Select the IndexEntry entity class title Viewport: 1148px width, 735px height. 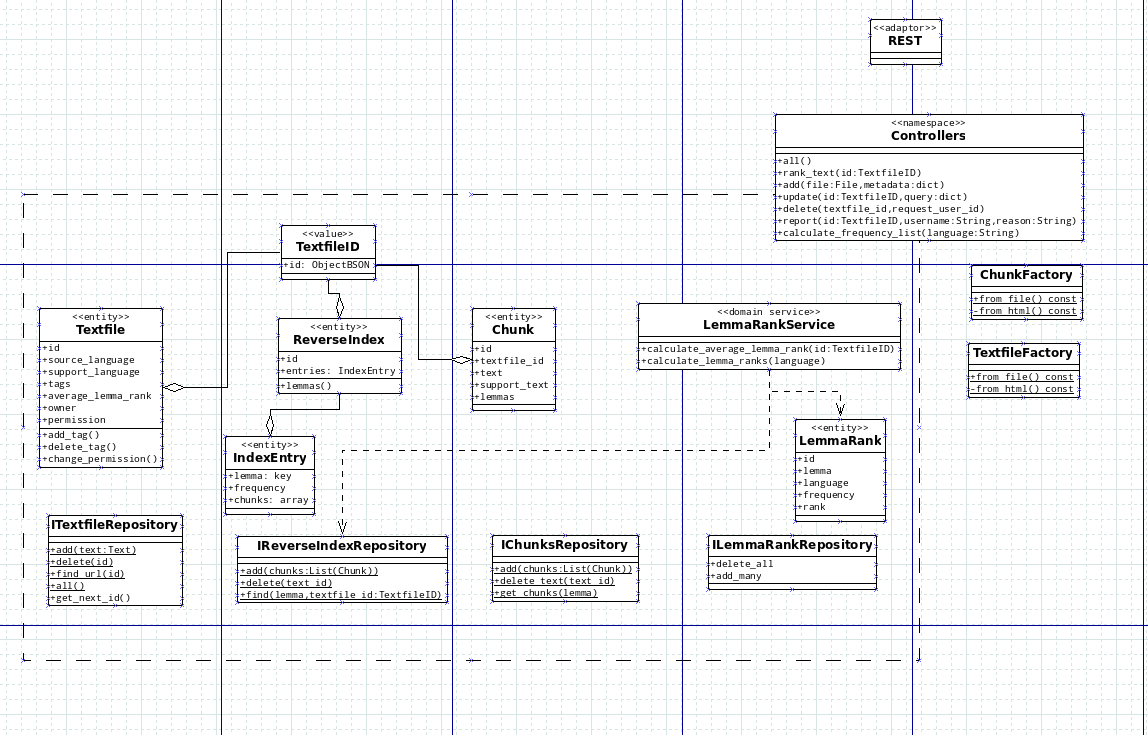click(x=270, y=458)
